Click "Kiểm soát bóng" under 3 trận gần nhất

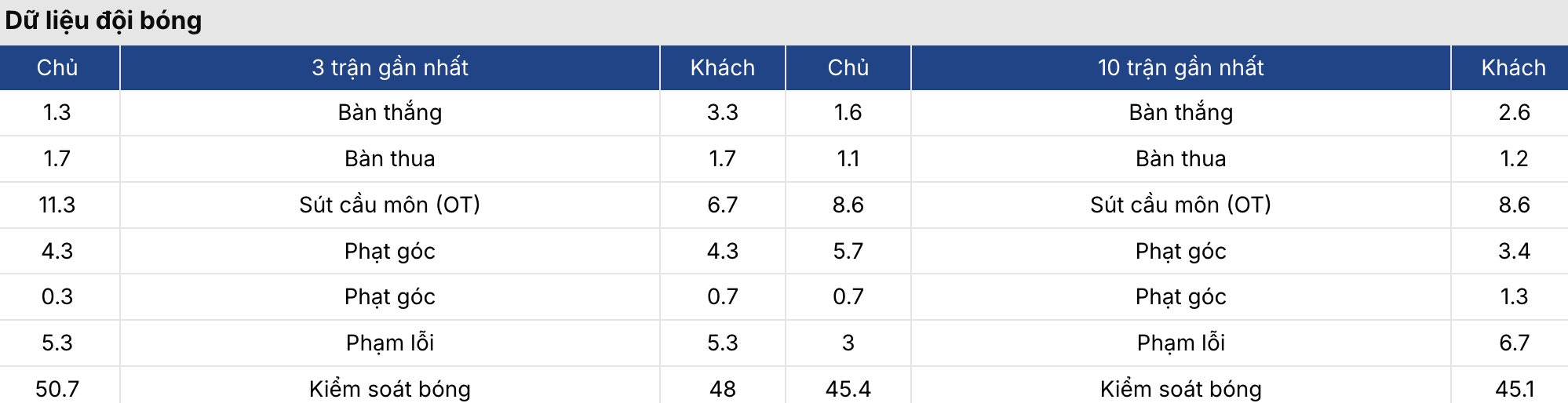point(389,388)
